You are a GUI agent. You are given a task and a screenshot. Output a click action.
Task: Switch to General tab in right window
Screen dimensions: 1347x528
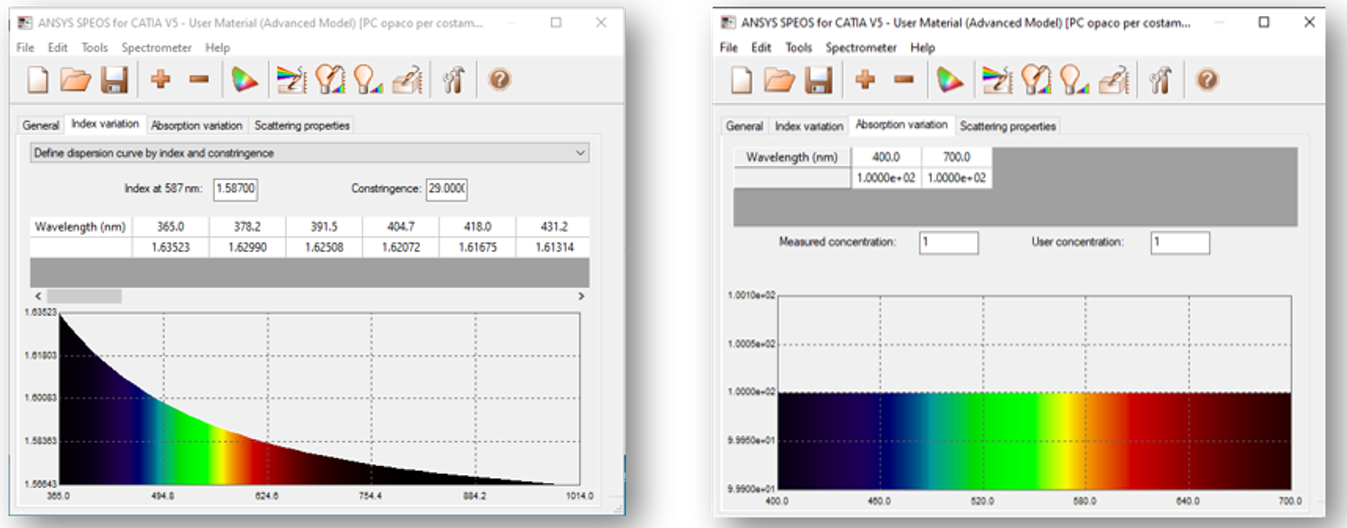pos(744,127)
